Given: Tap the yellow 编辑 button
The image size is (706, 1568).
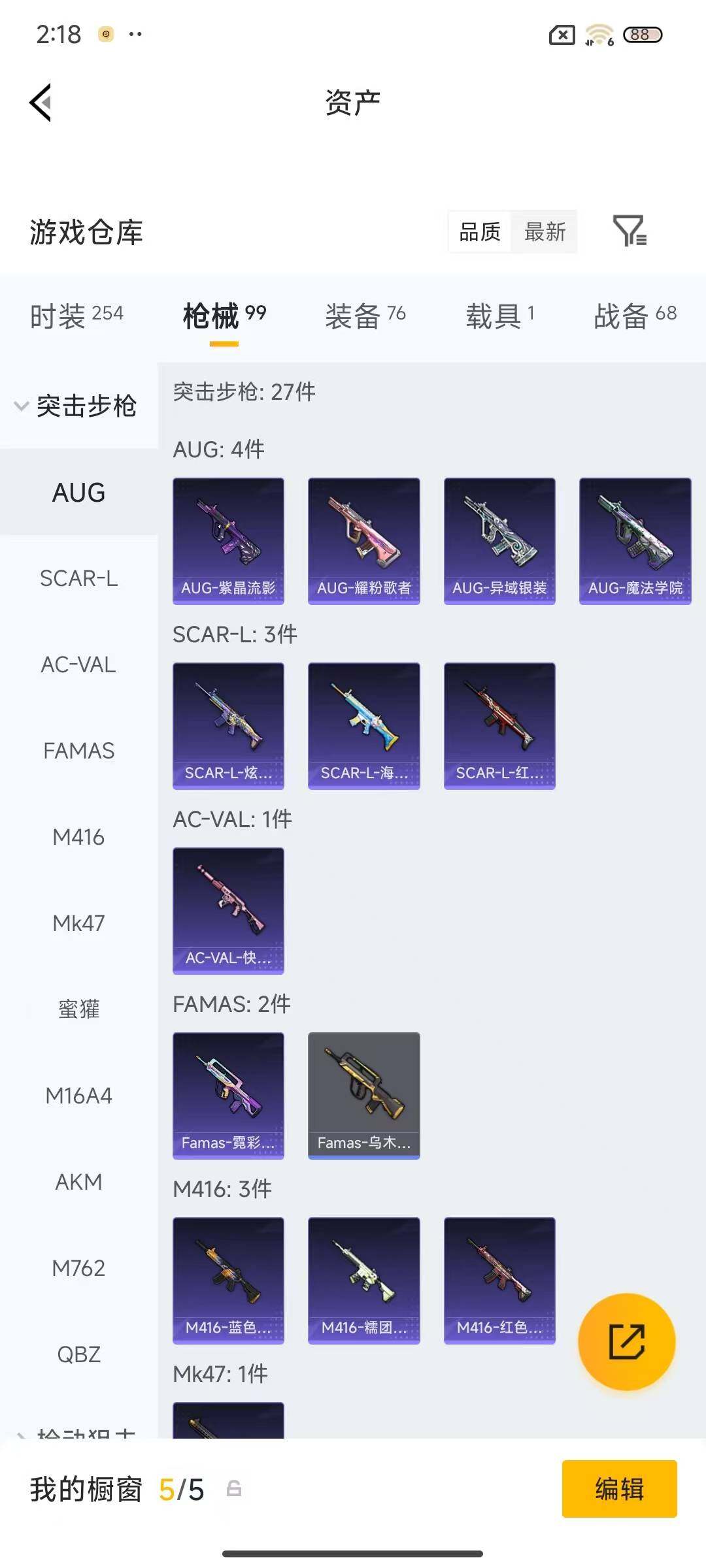Looking at the screenshot, I should [x=619, y=1489].
